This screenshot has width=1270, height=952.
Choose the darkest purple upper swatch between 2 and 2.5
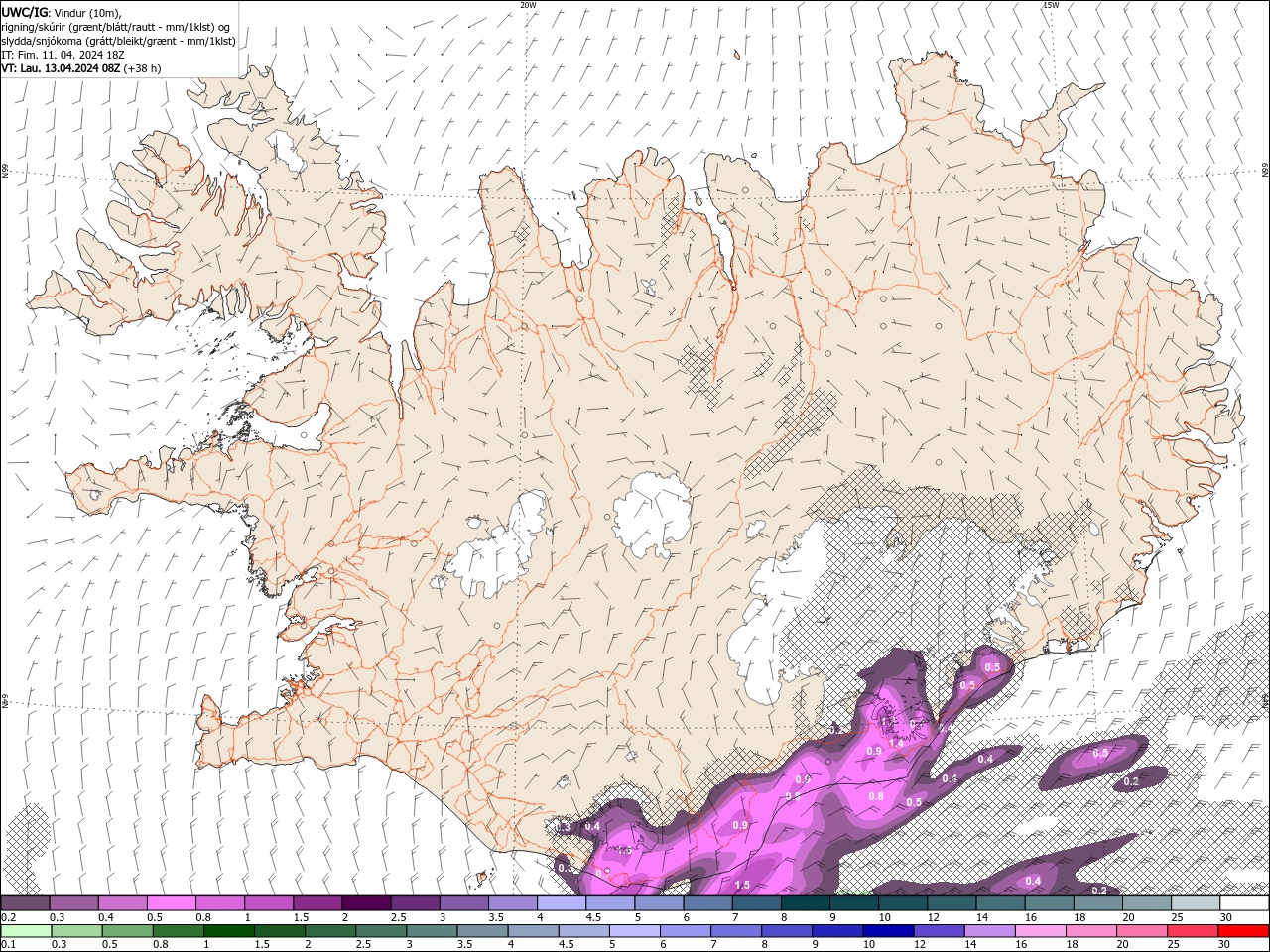[366, 903]
